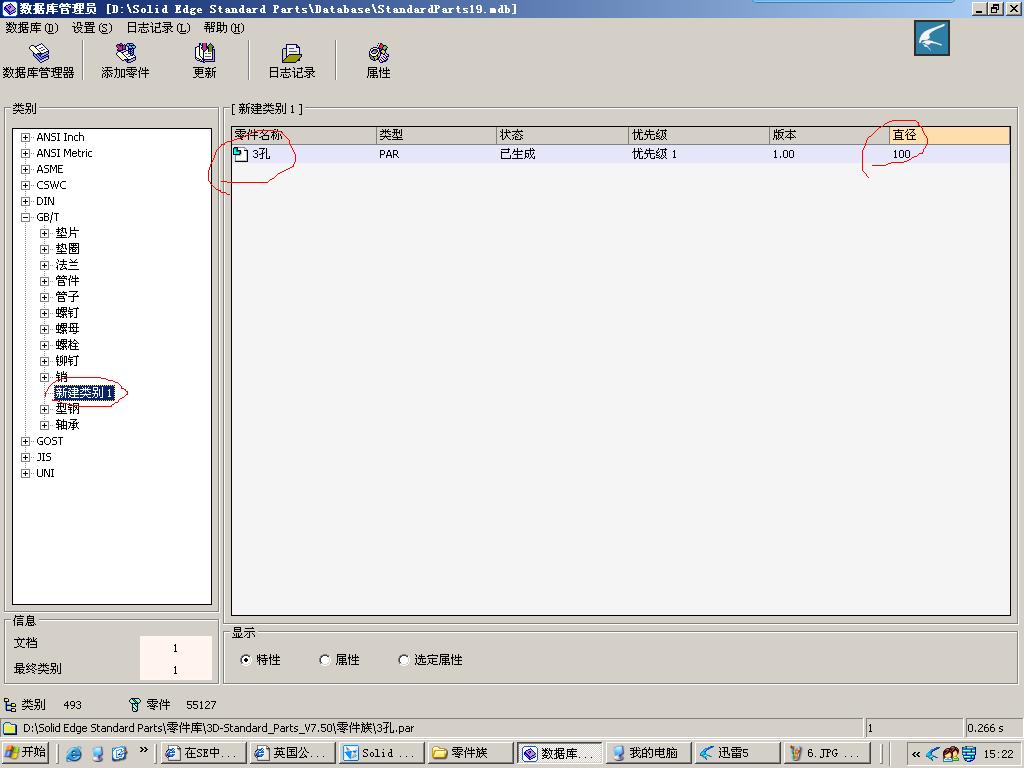Select the 型钢 tree item
Screen dimensions: 1024x768
(67, 409)
